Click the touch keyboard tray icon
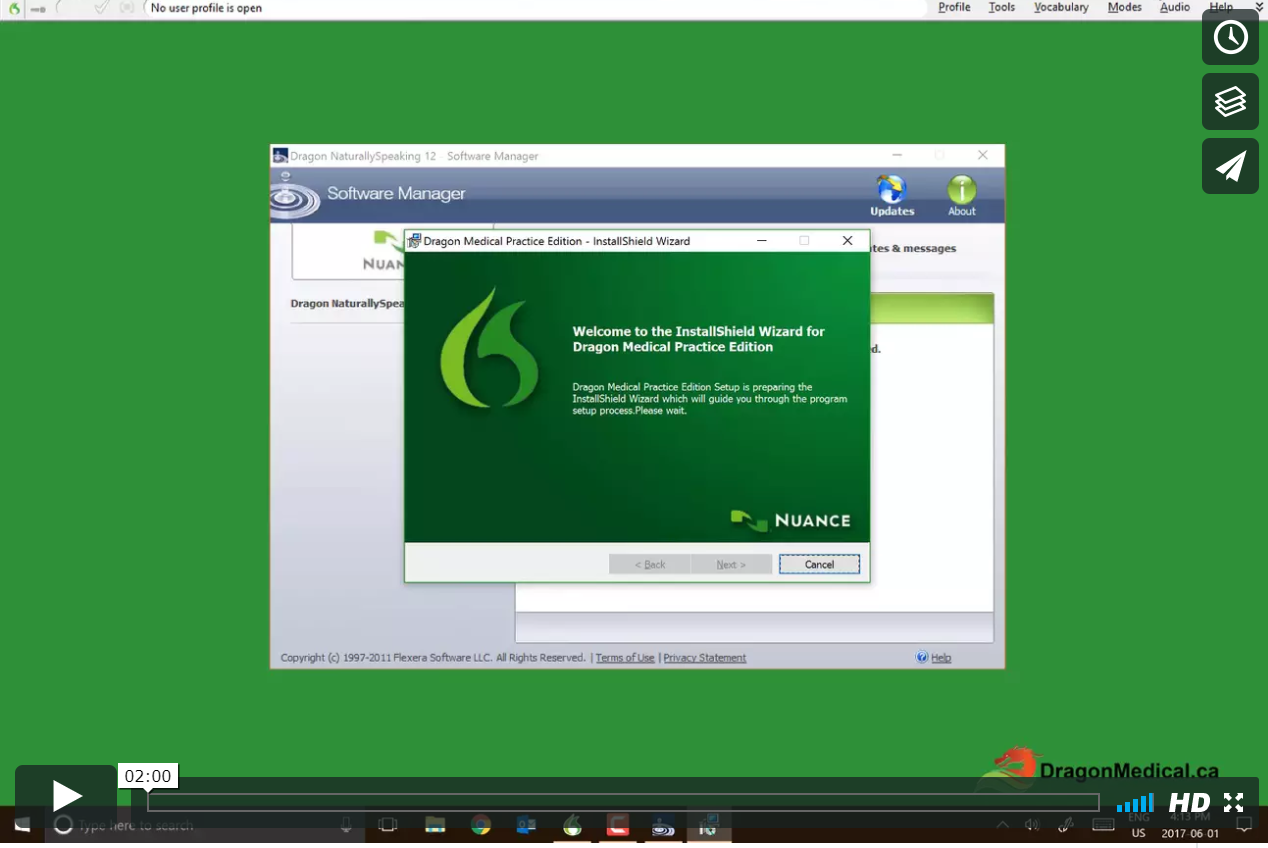 (1104, 825)
